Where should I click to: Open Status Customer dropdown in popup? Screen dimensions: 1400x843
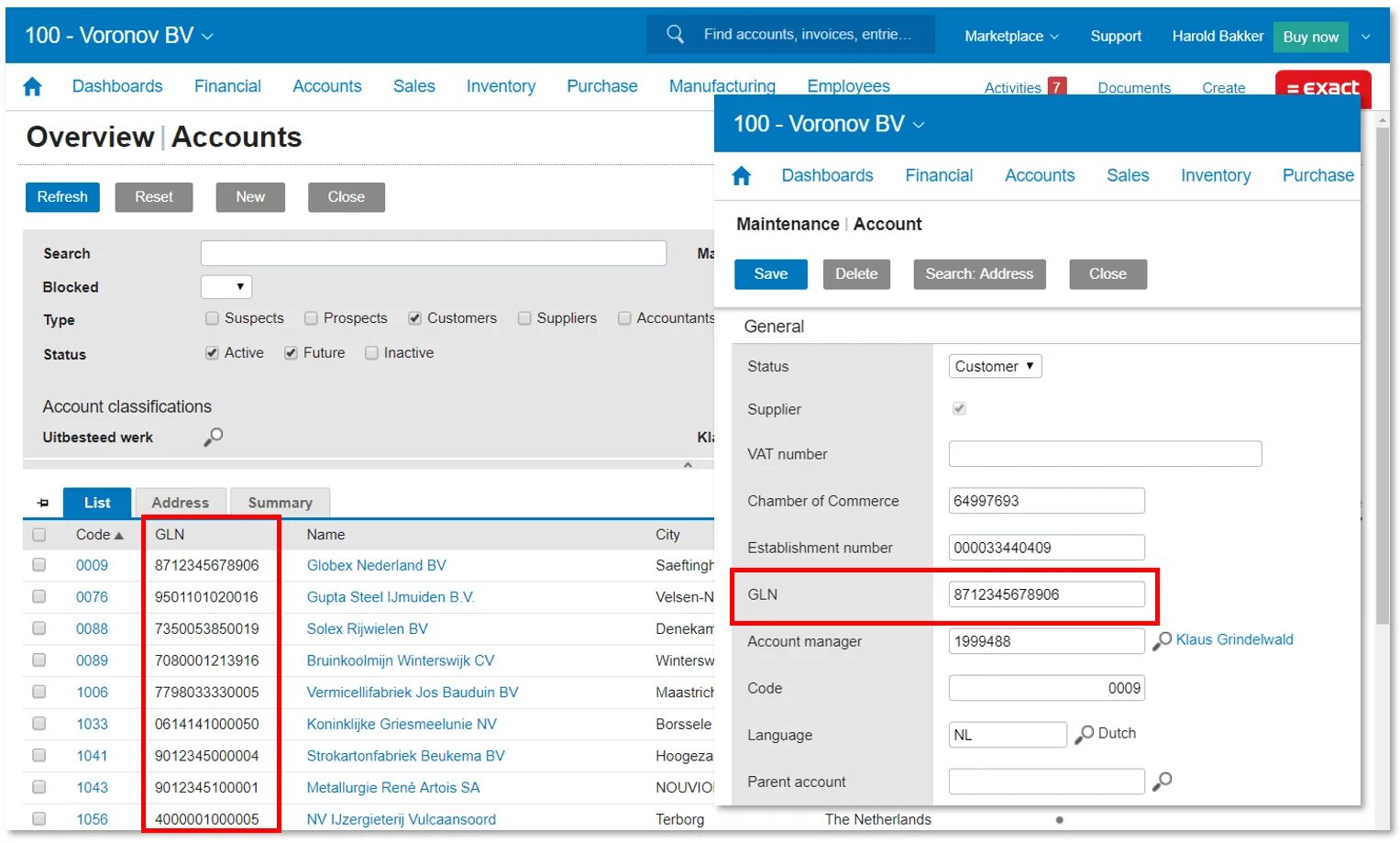[x=995, y=366]
